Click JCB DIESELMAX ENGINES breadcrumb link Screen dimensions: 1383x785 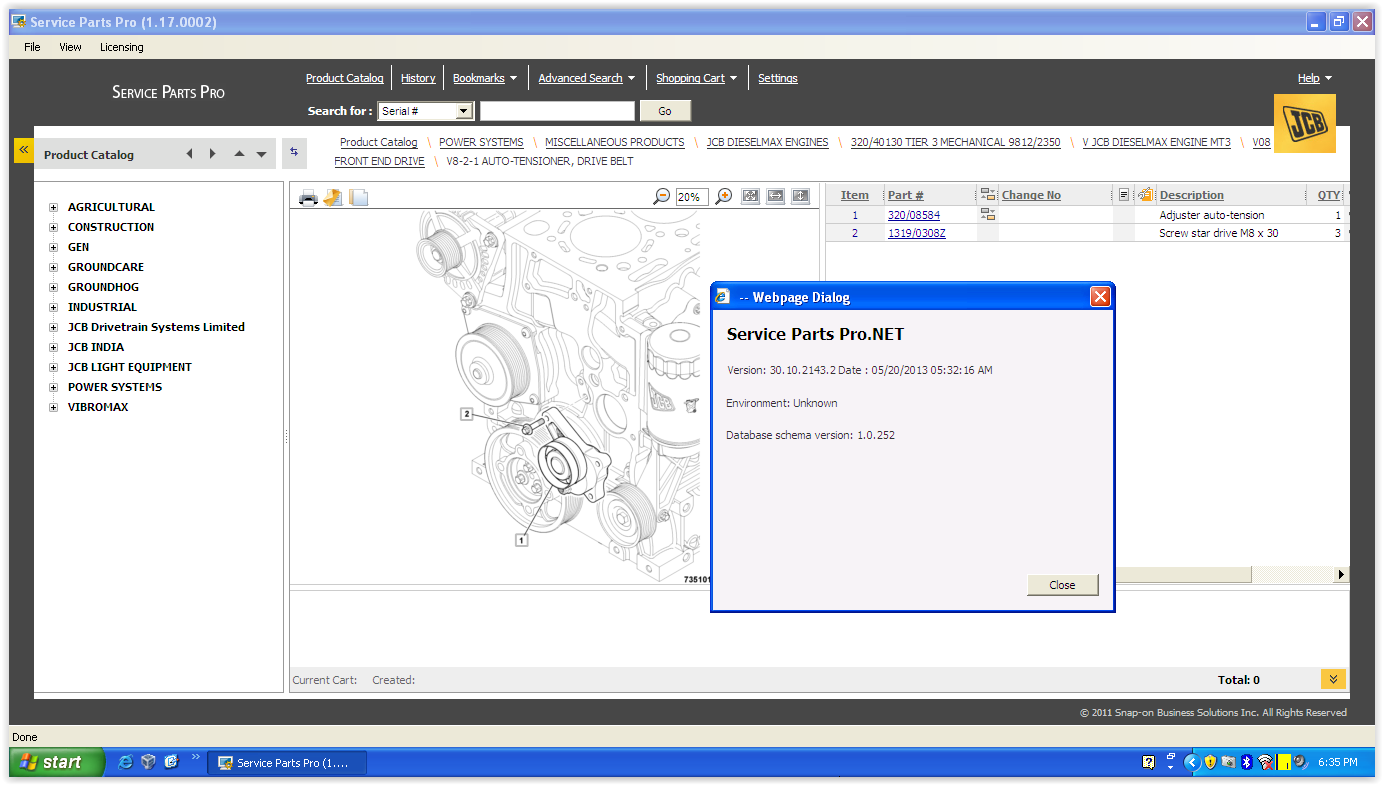pyautogui.click(x=768, y=142)
